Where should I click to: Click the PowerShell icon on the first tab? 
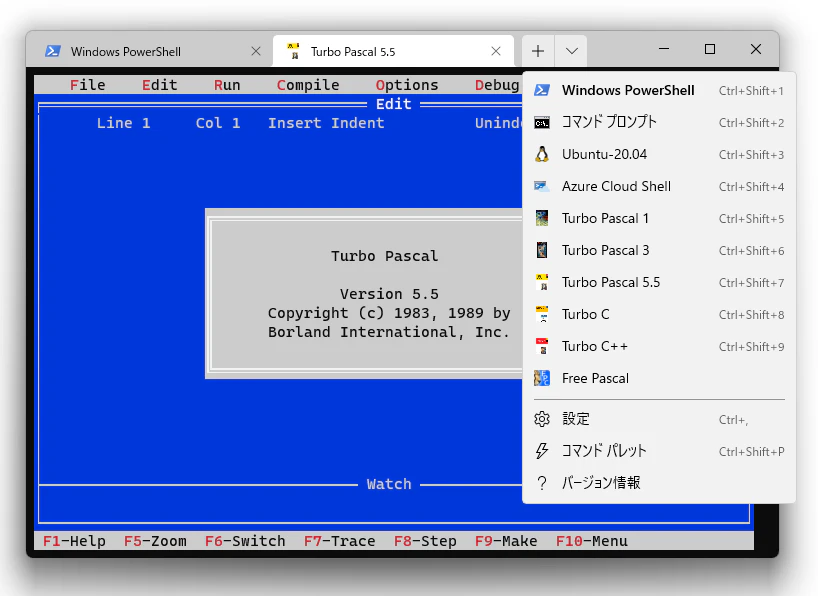point(52,51)
